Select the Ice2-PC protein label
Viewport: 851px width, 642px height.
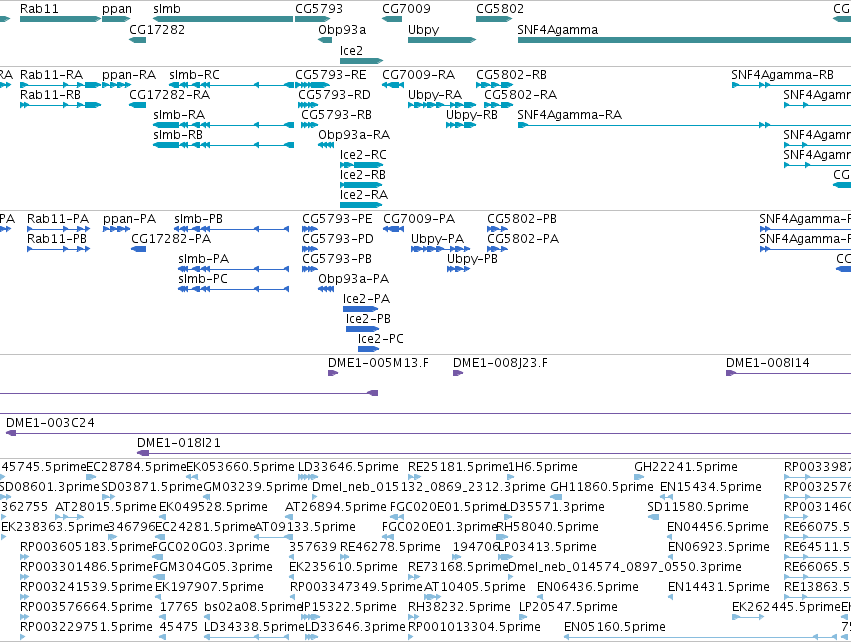pyautogui.click(x=380, y=340)
